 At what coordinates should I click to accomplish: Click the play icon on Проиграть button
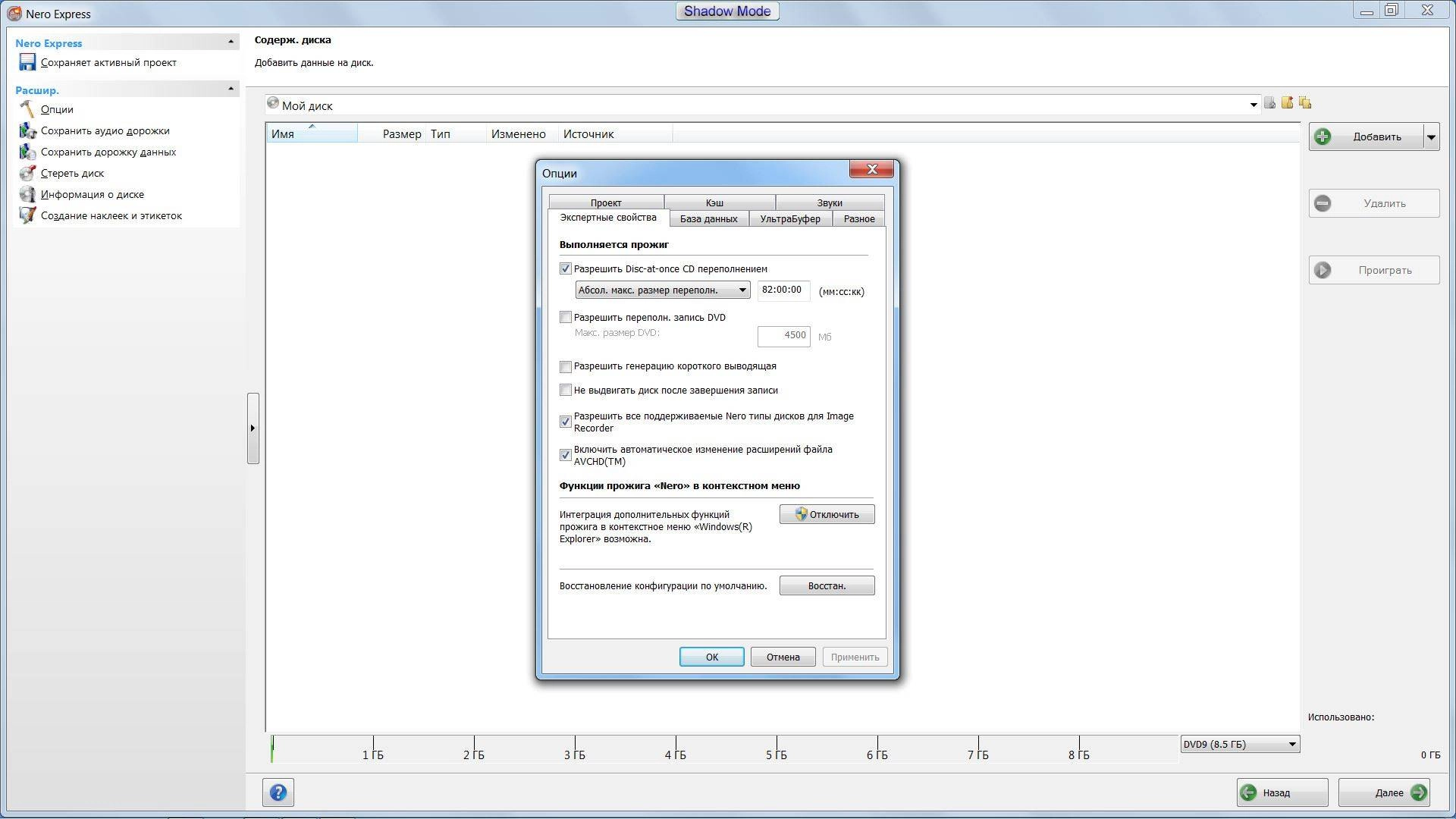(x=1323, y=270)
